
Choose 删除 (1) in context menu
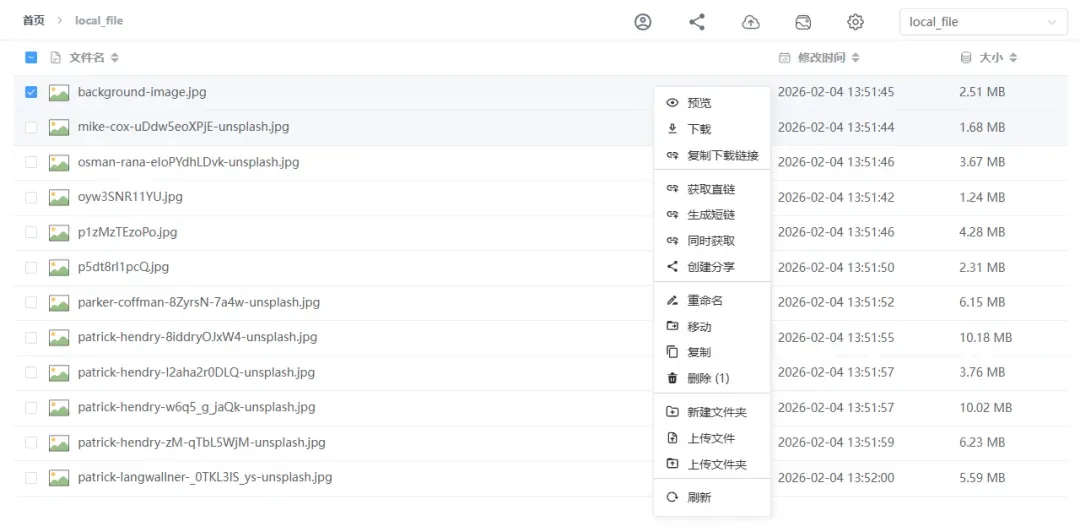708,378
